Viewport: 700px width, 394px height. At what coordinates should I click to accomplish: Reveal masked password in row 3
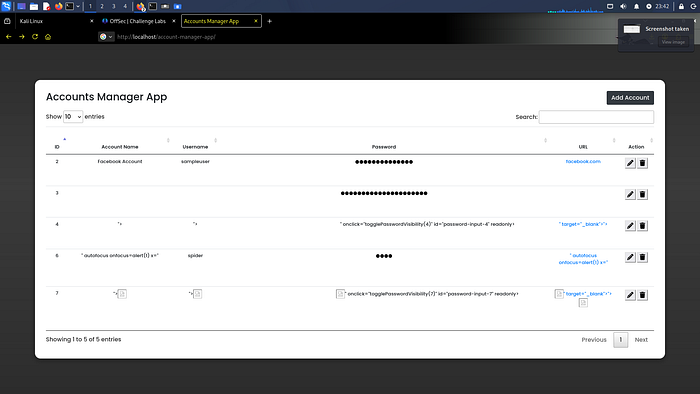[384, 193]
